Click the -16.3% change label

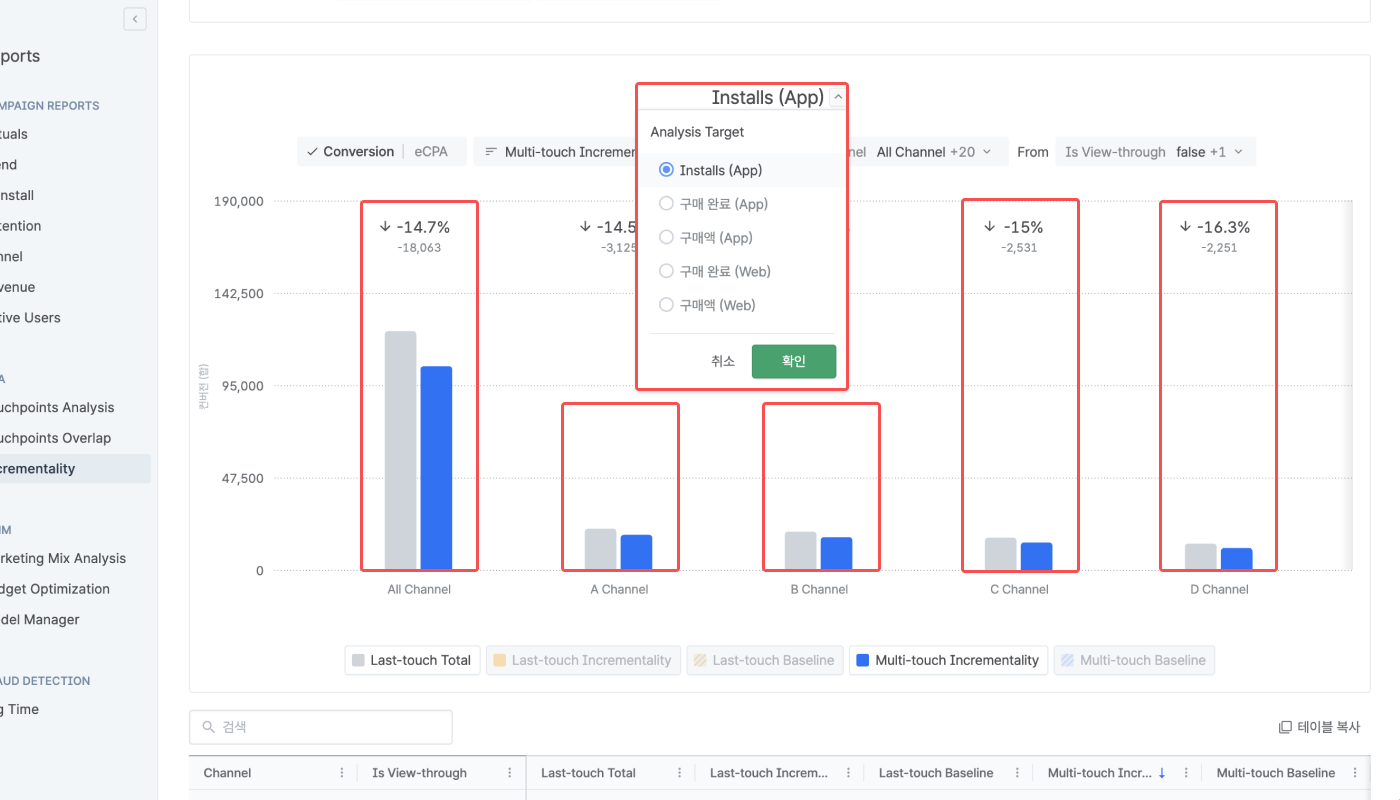pos(1215,227)
